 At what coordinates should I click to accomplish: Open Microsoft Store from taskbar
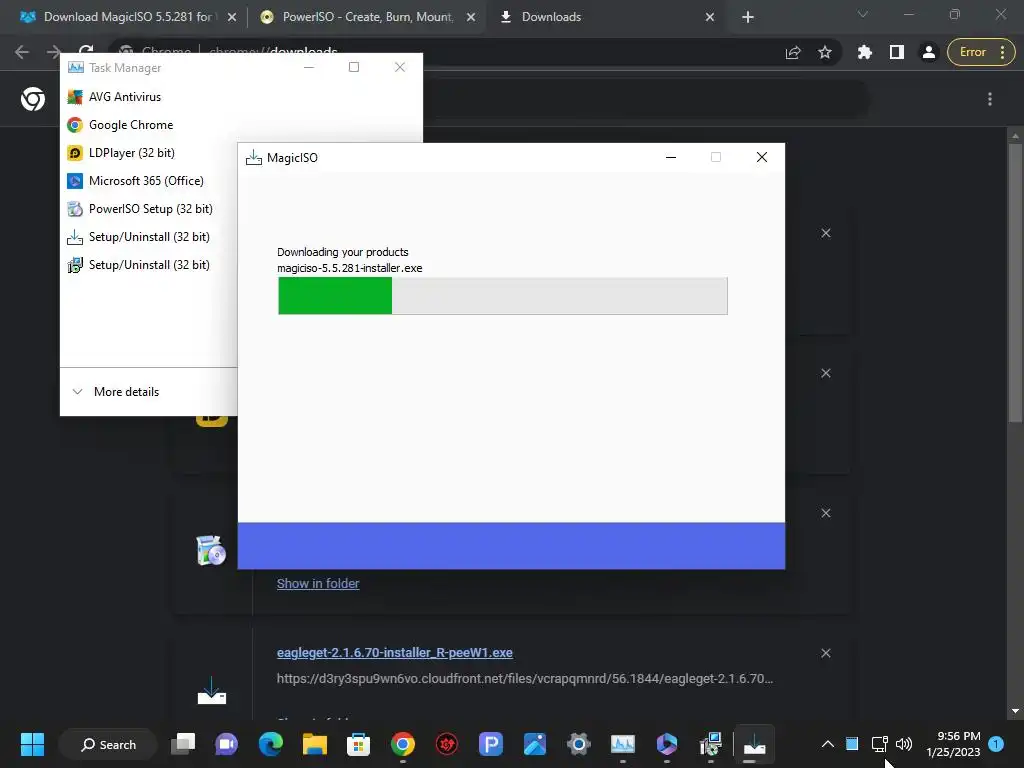pos(358,744)
